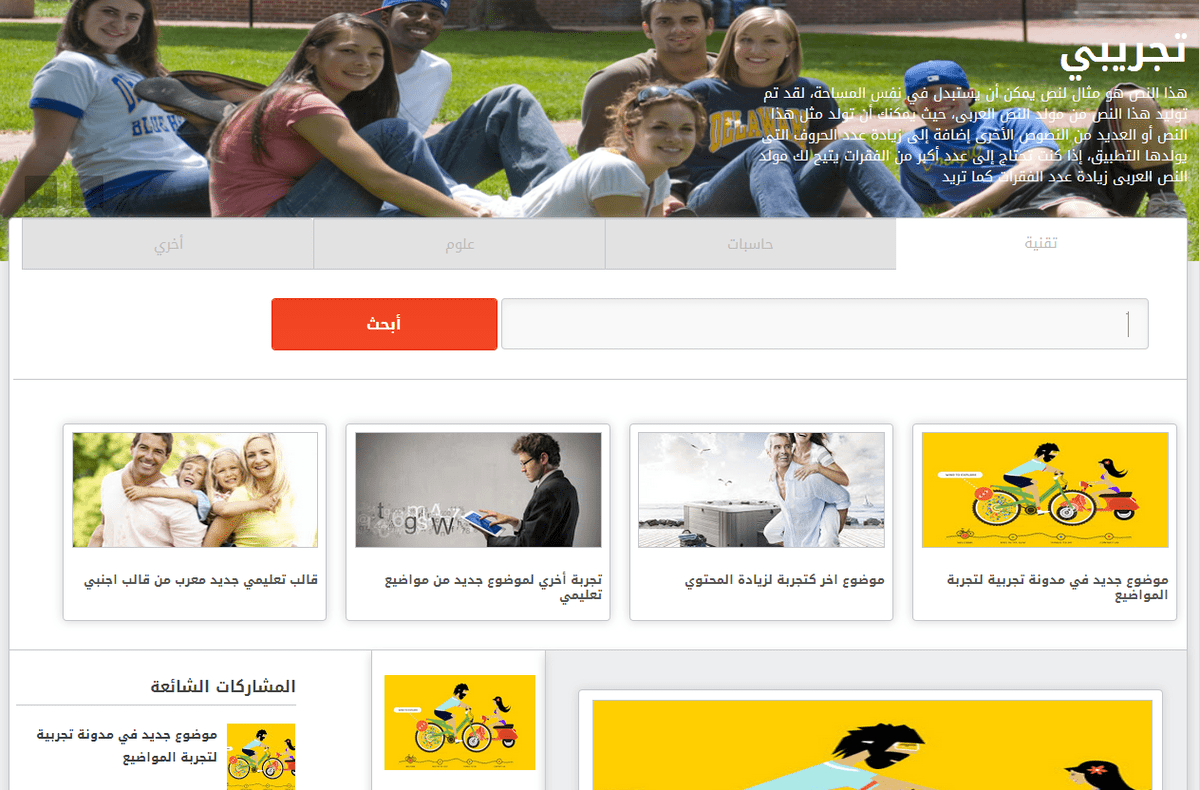Open the couple by hot tub thumbnail

761,490
